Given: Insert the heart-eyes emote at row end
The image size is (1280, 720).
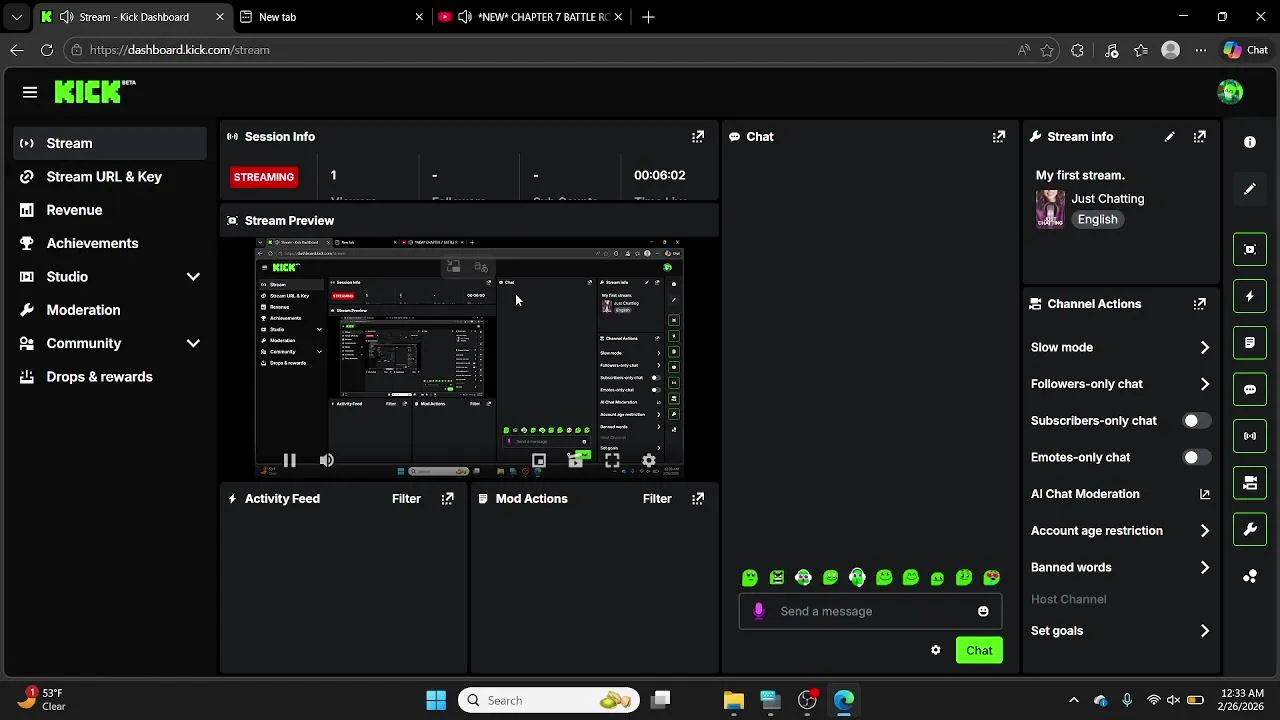Looking at the screenshot, I should 991,577.
